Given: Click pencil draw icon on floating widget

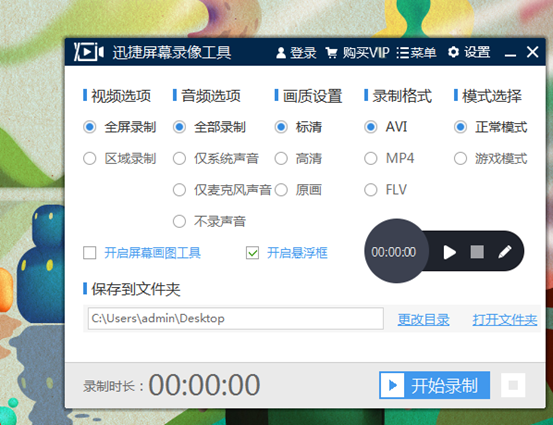Looking at the screenshot, I should (x=505, y=252).
